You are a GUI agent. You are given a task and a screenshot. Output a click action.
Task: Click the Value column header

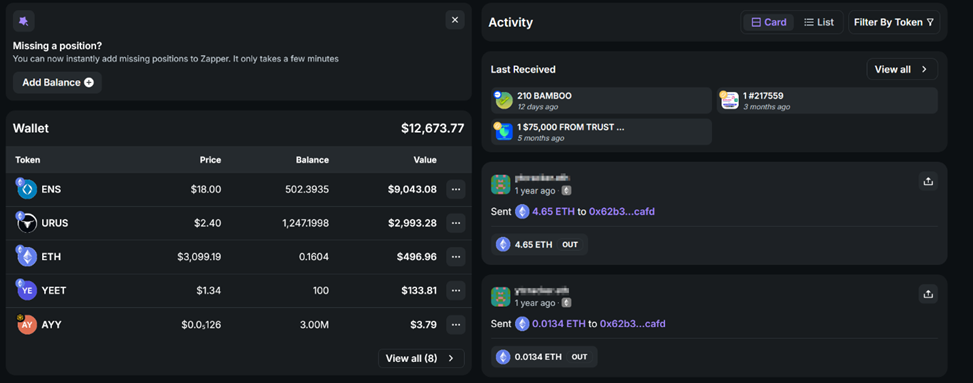[425, 160]
